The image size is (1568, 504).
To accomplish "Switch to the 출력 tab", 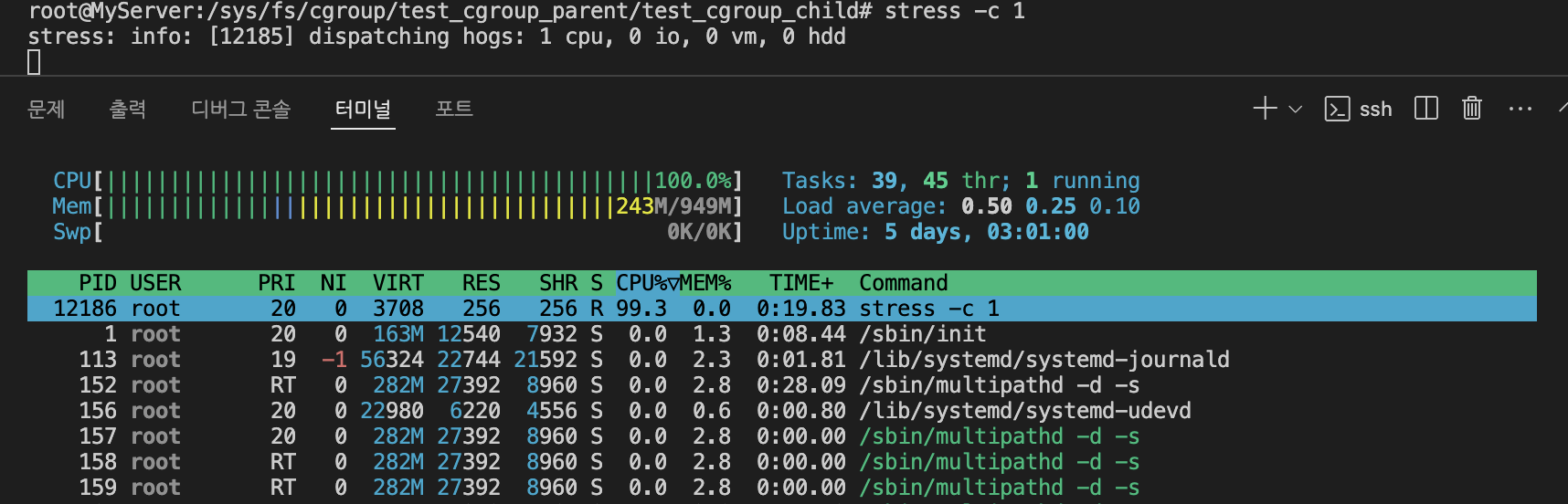I will 128,110.
